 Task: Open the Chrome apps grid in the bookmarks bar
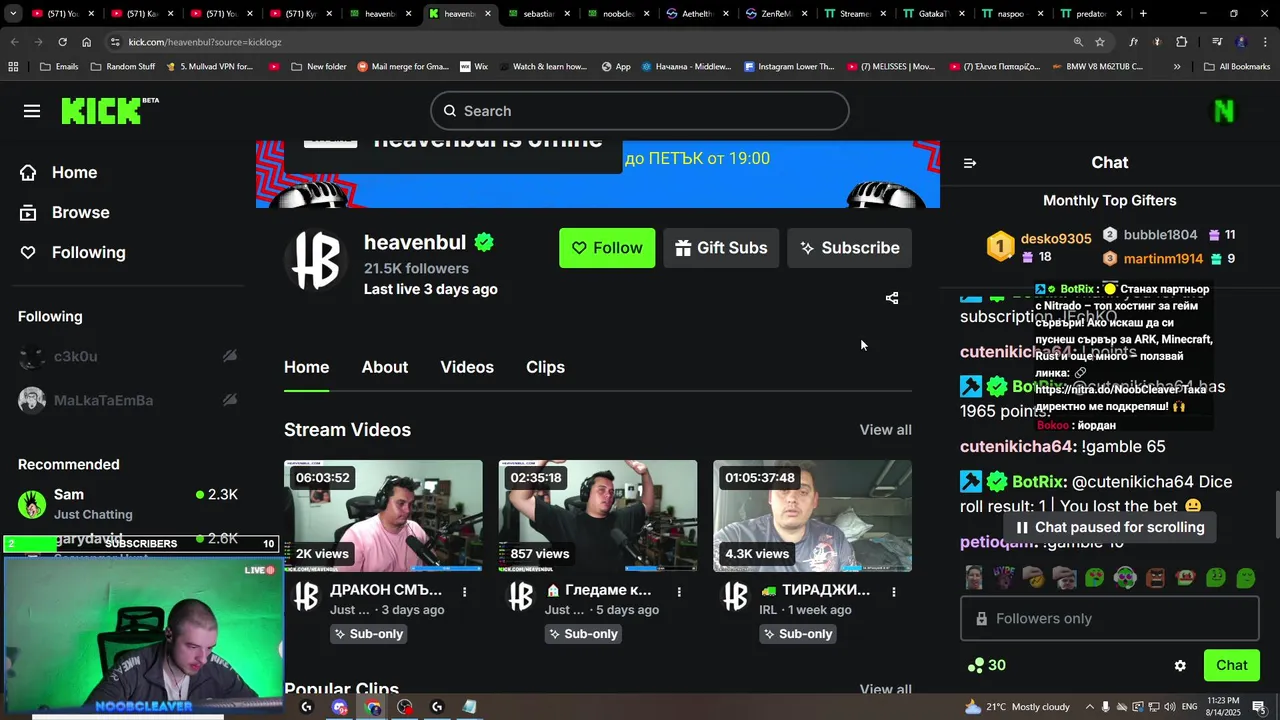tap(13, 67)
